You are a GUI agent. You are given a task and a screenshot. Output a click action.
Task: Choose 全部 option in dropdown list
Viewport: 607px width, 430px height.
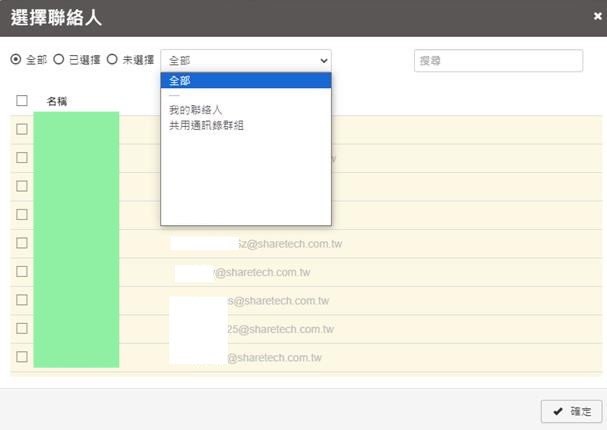click(x=245, y=81)
